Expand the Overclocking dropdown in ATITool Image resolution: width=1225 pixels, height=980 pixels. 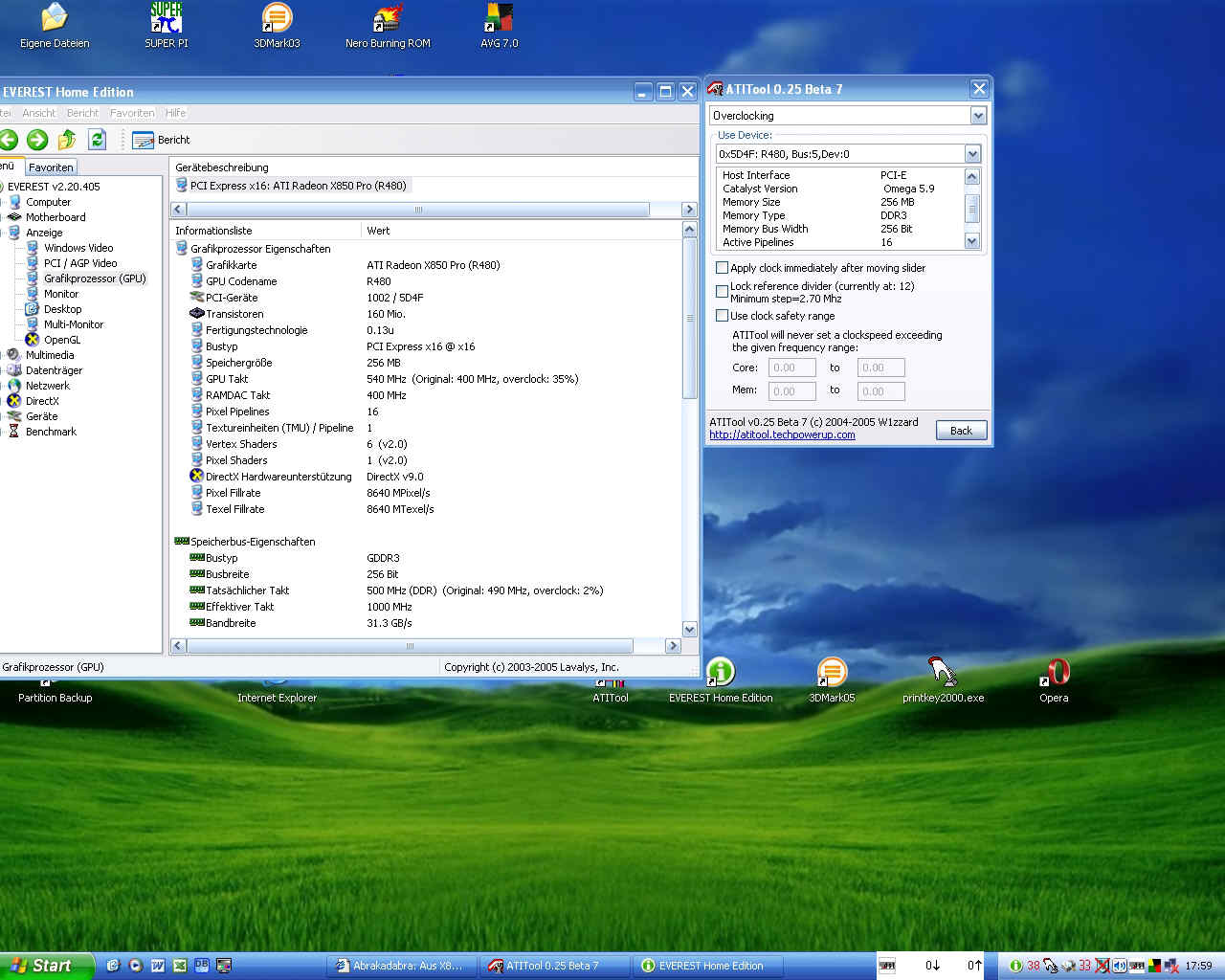(977, 116)
